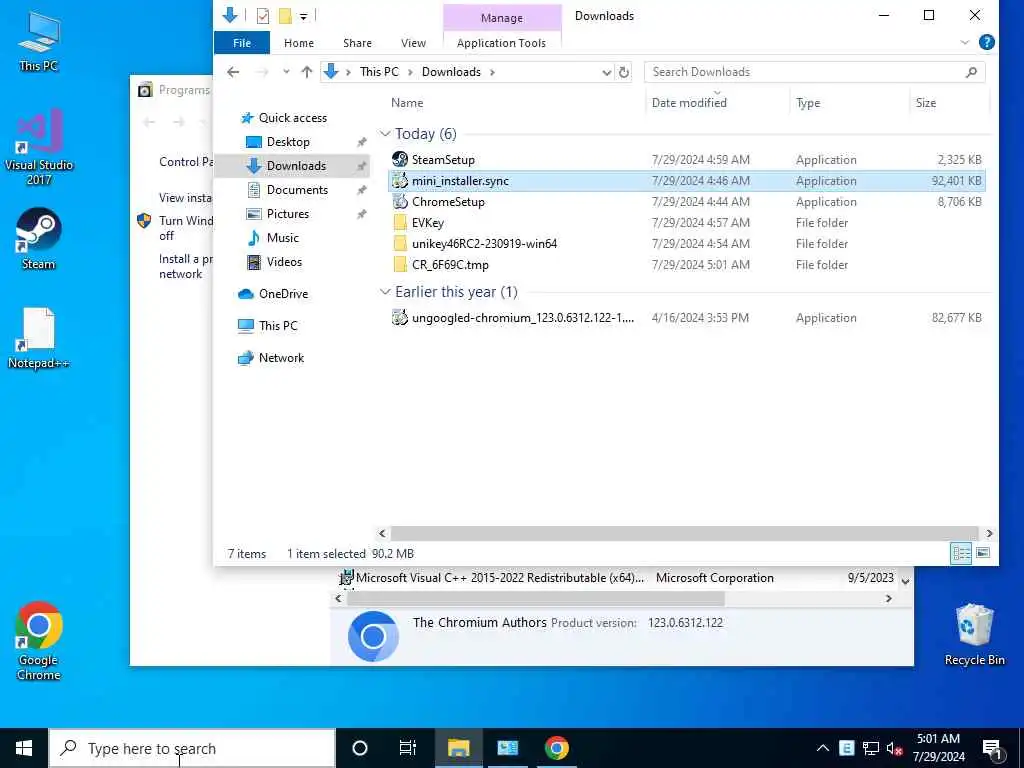The image size is (1024, 768).
Task: Open the This PC desktop icon
Action: click(39, 40)
